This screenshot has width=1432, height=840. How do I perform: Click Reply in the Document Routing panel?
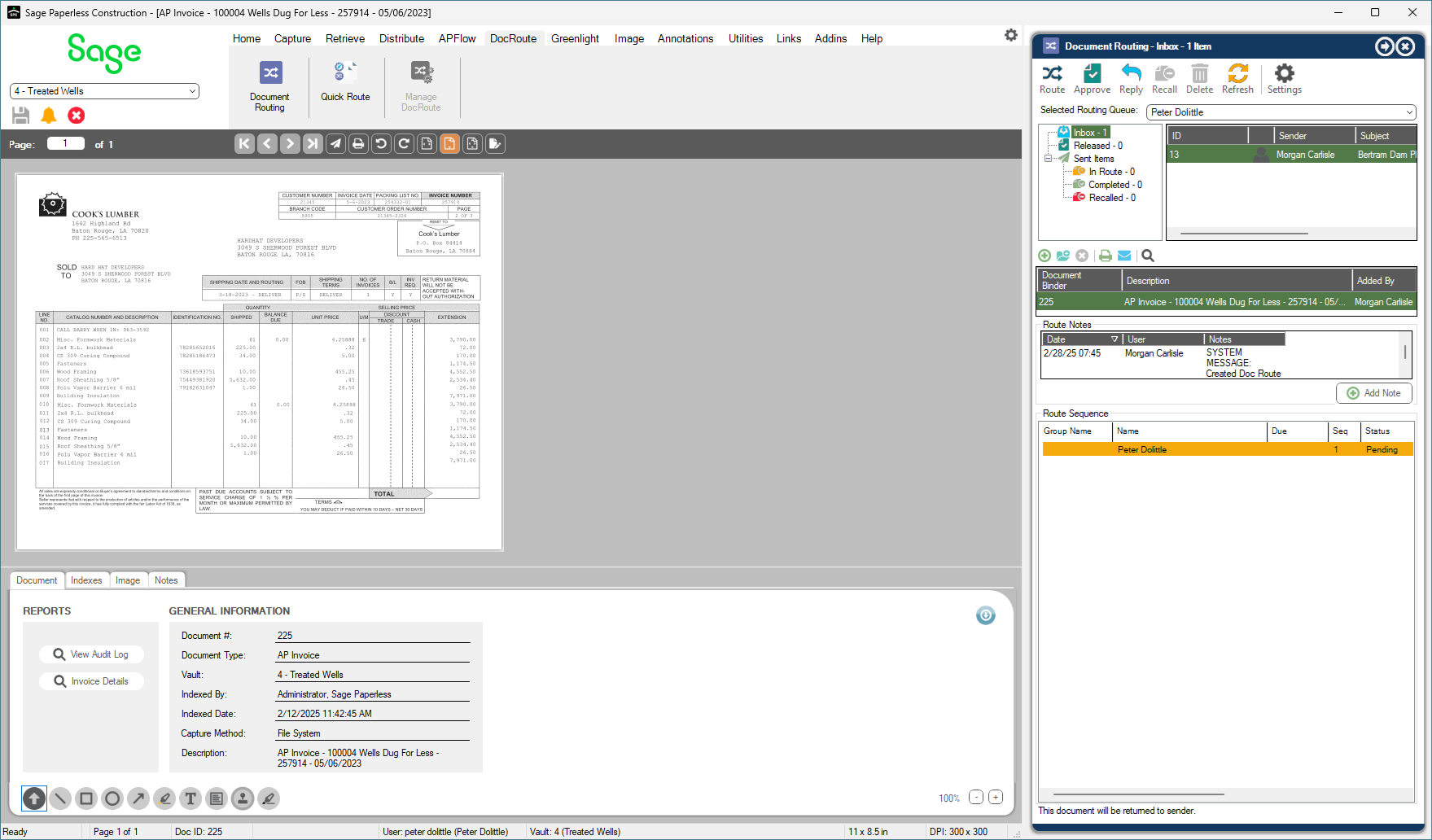pyautogui.click(x=1131, y=79)
